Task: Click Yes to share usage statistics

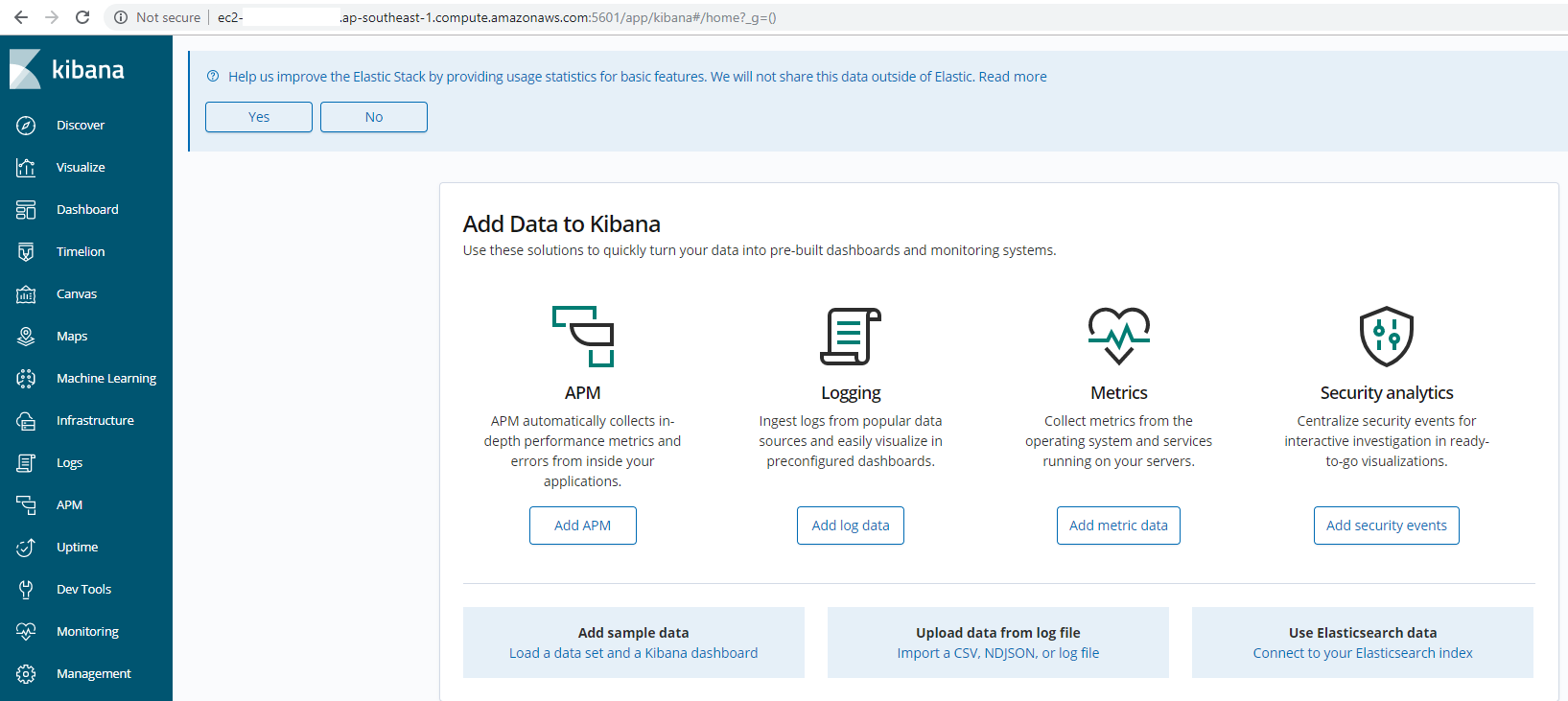Action: click(259, 117)
